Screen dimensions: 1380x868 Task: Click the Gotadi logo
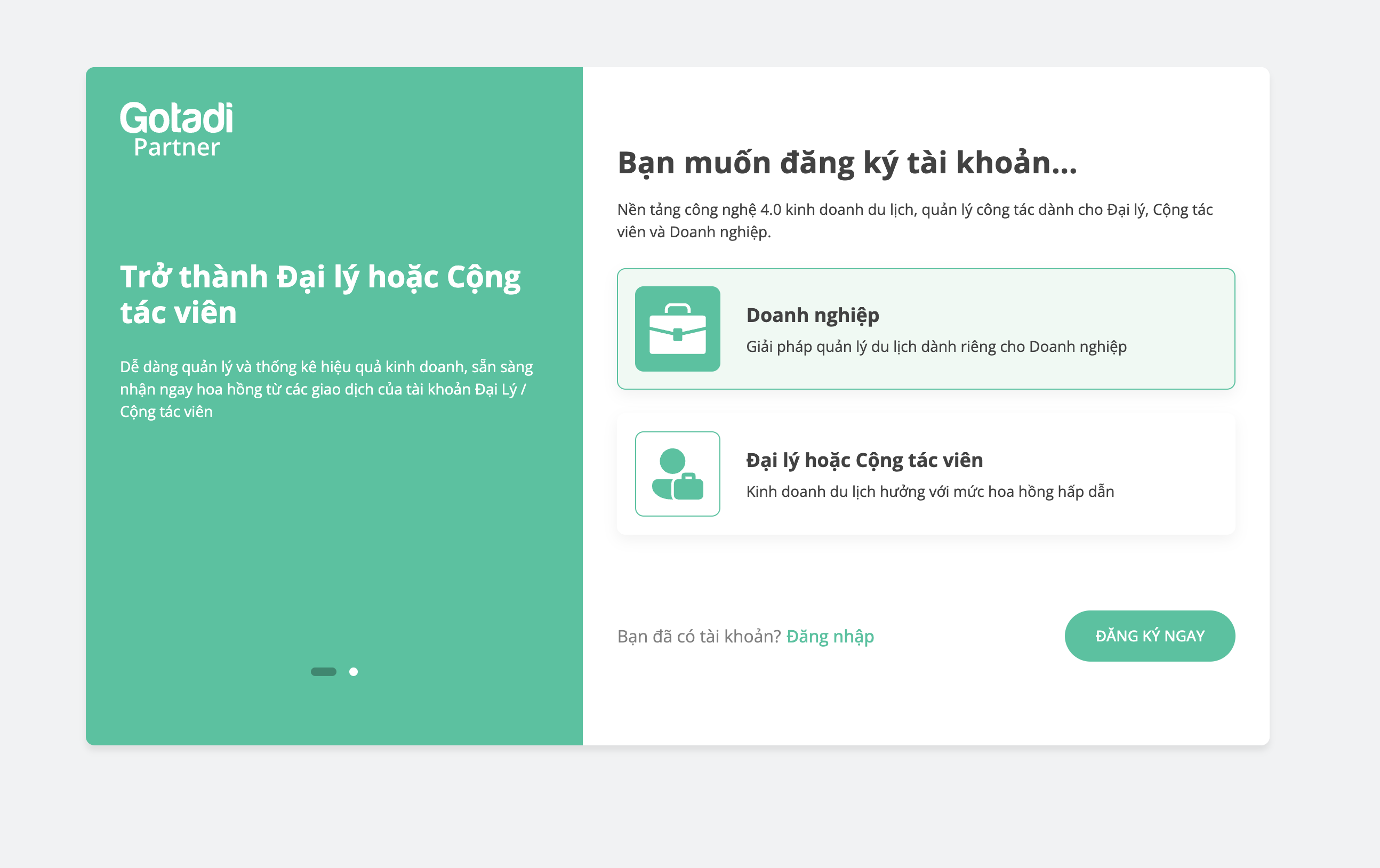[176, 118]
